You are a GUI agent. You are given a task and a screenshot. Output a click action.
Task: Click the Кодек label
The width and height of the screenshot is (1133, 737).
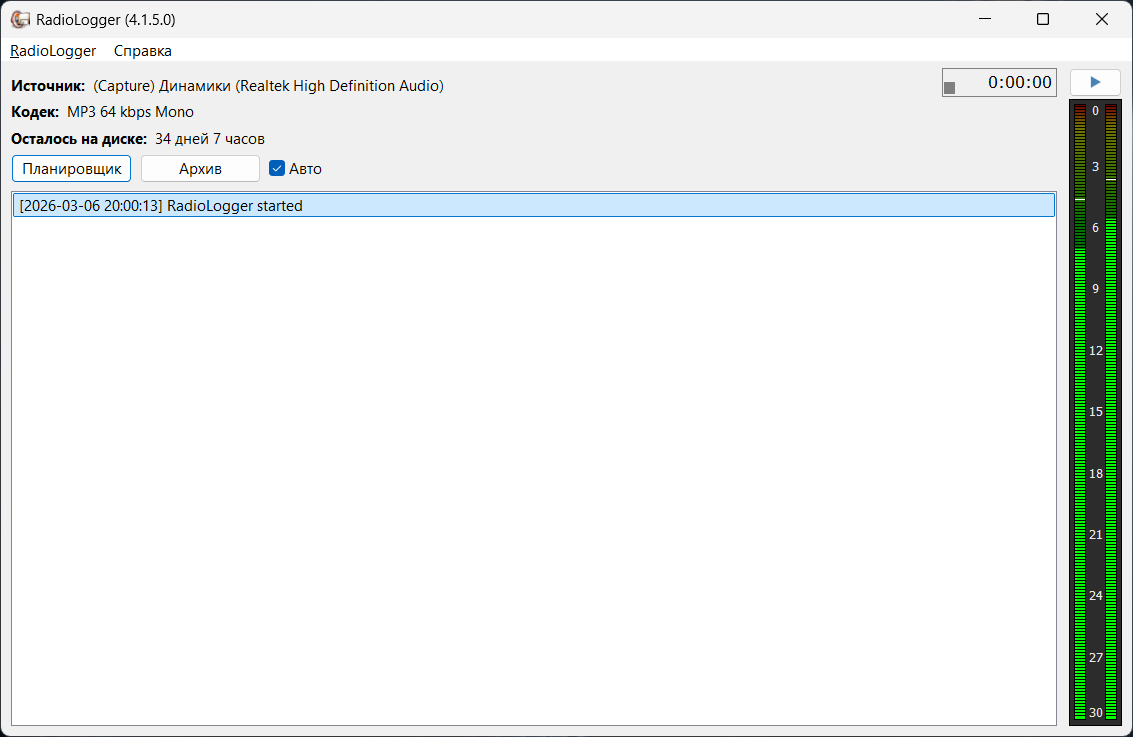point(35,112)
